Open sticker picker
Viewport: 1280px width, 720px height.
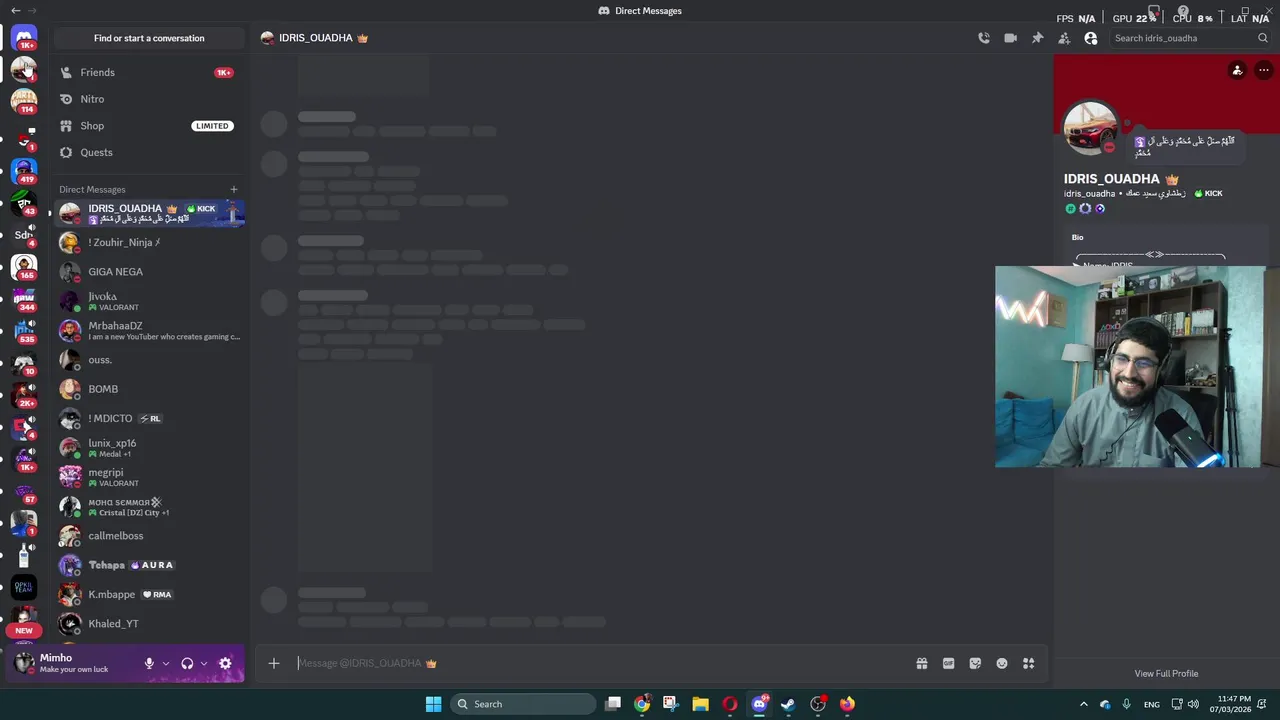coord(975,663)
